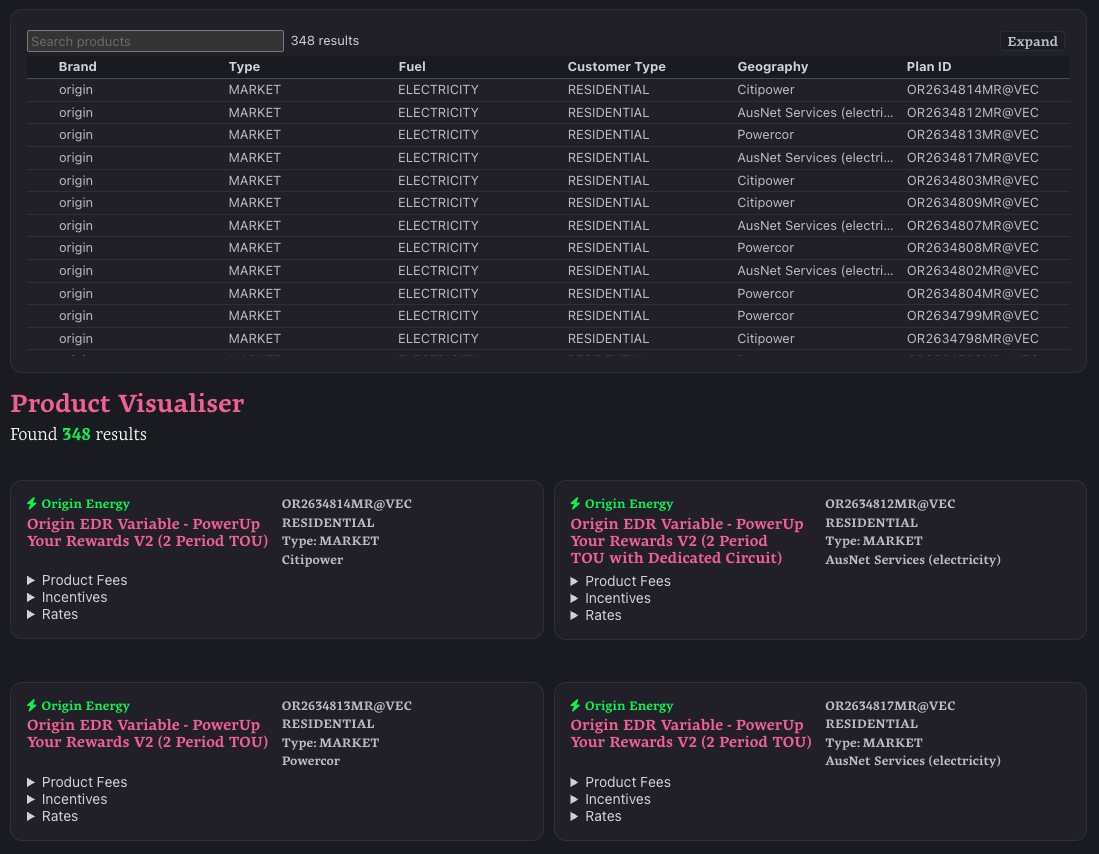Sort table by Brand column header
Screen dimensions: 1099x854
pyautogui.click(x=78, y=67)
